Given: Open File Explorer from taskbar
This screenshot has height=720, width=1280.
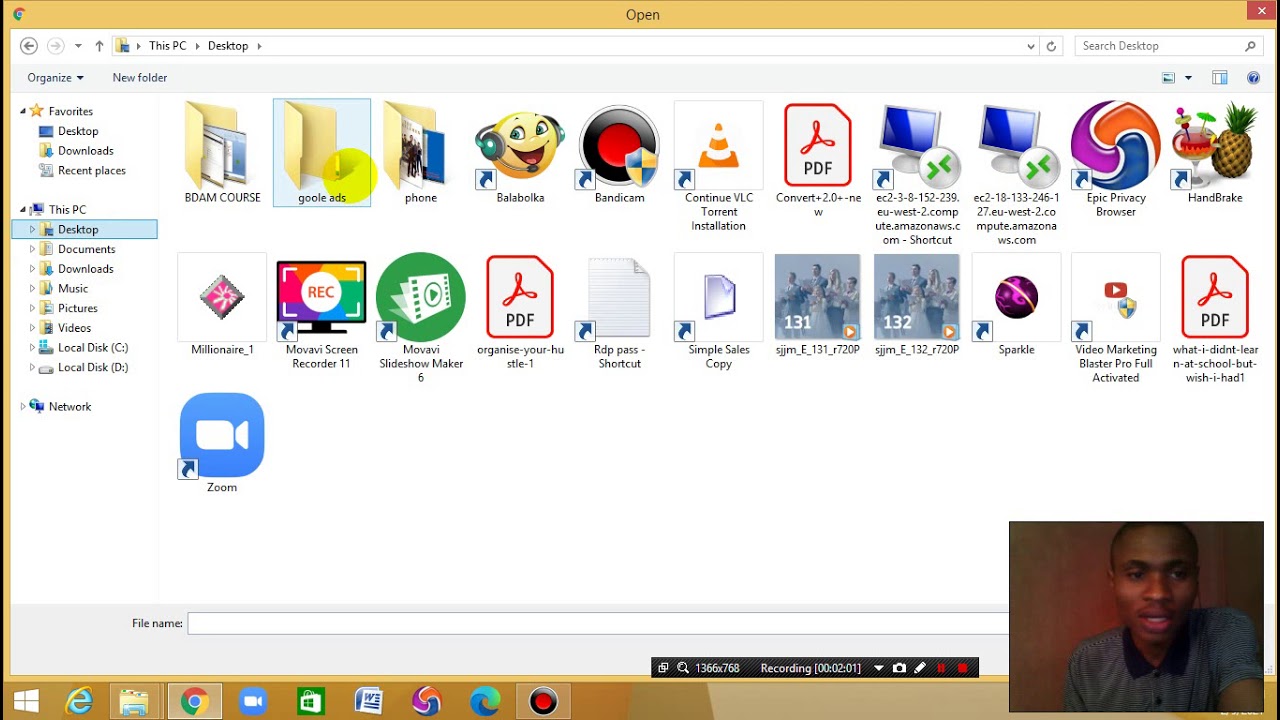Looking at the screenshot, I should tap(134, 702).
